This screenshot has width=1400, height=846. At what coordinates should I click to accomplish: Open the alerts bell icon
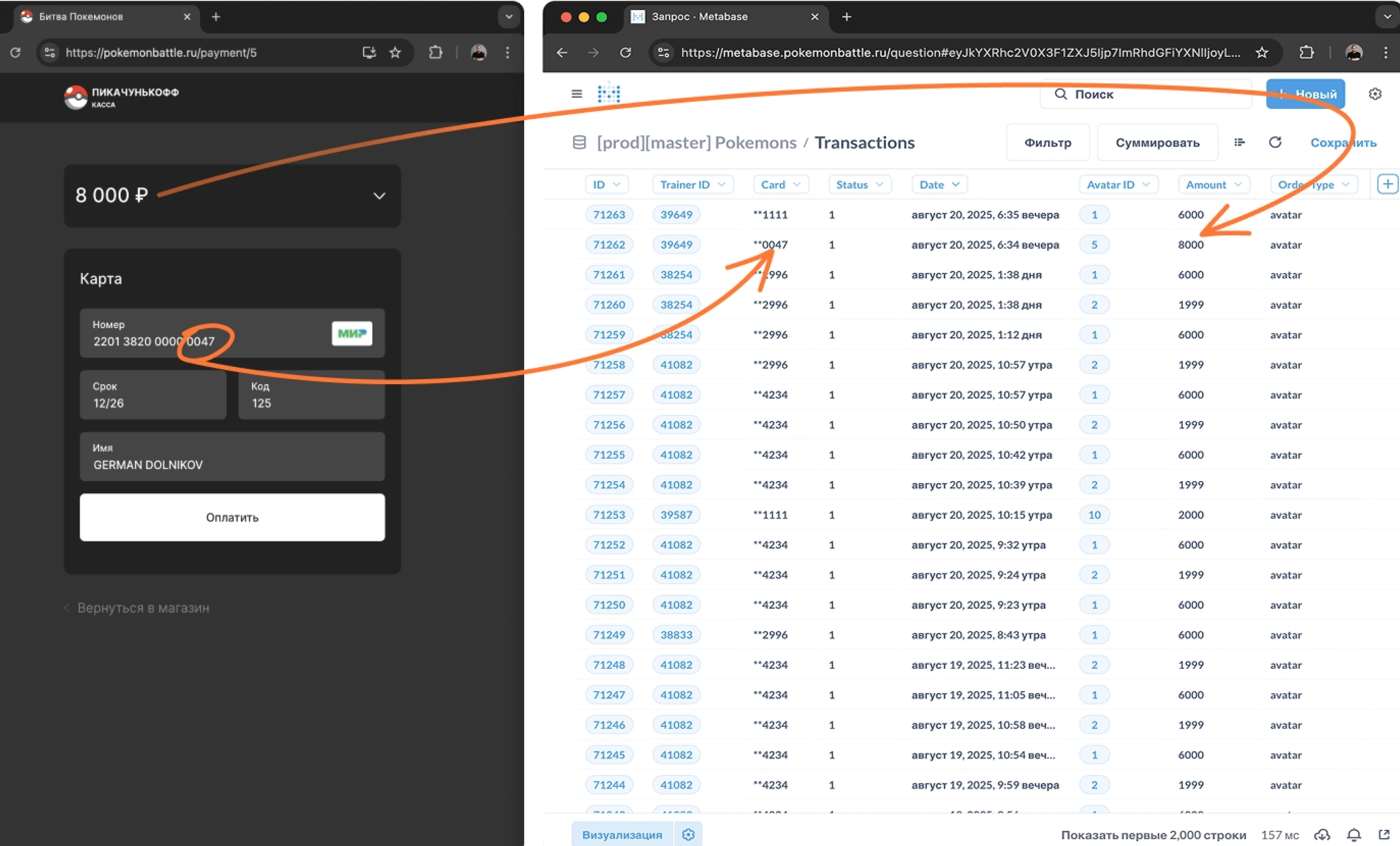[1354, 835]
